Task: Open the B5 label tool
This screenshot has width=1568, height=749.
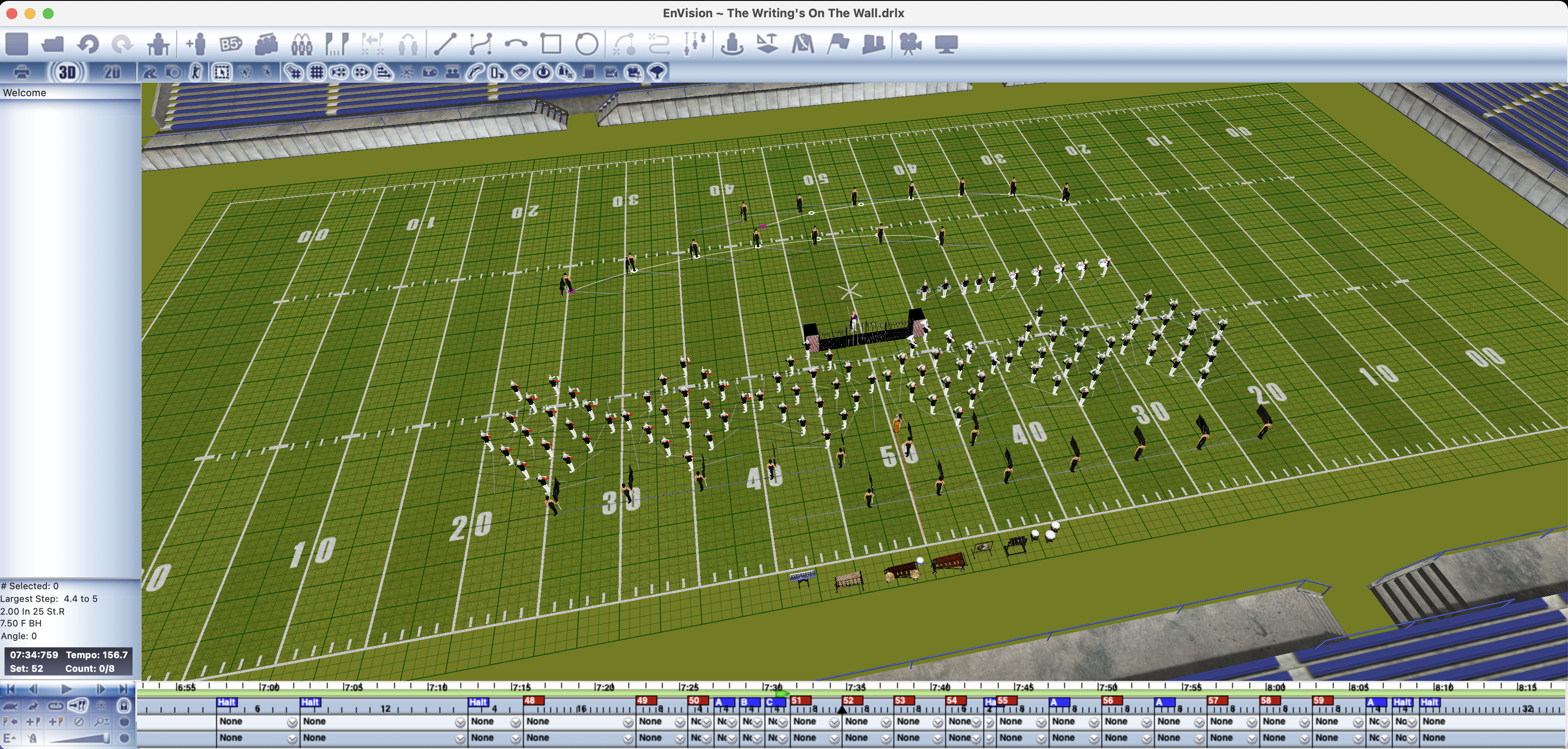Action: (x=231, y=44)
